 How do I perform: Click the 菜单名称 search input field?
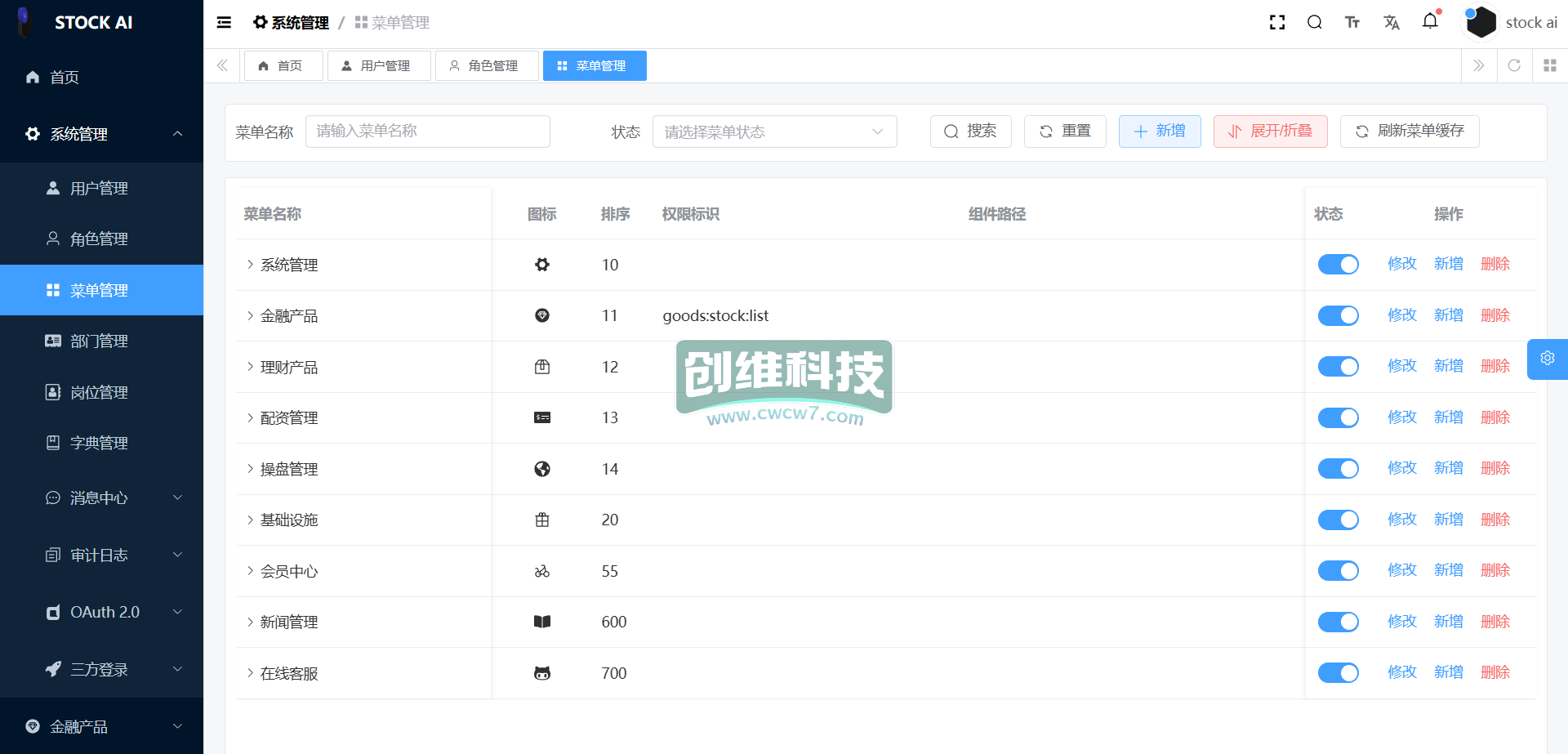coord(427,132)
